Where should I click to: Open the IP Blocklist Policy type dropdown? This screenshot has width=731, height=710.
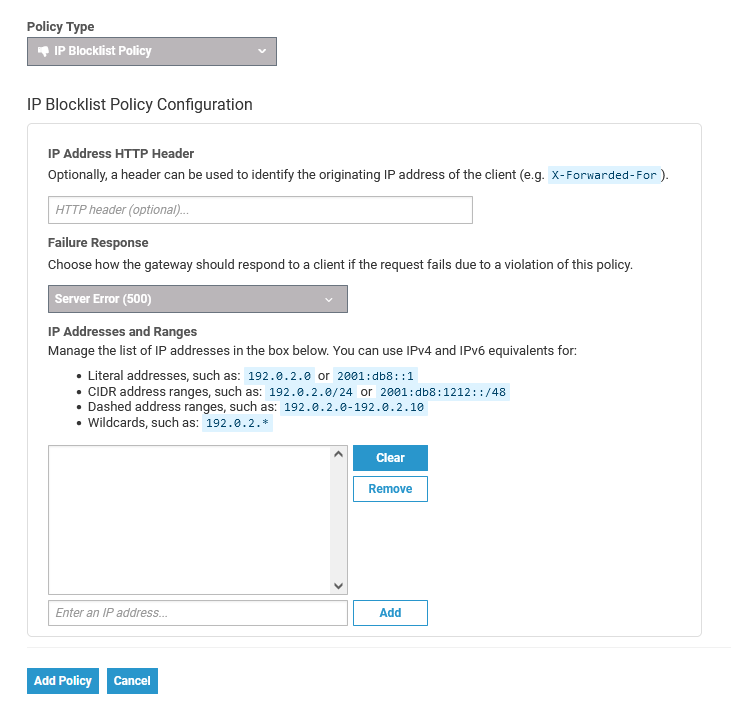click(x=151, y=51)
